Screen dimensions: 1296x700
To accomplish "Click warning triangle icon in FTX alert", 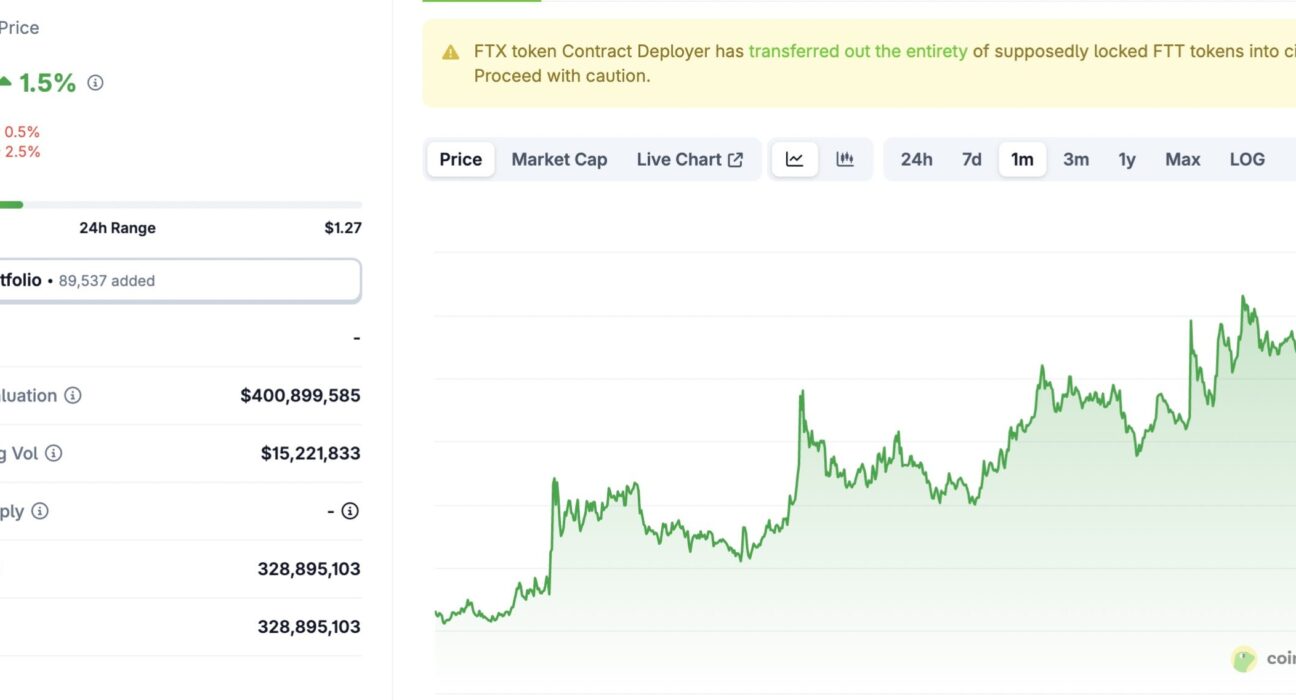I will pyautogui.click(x=452, y=52).
